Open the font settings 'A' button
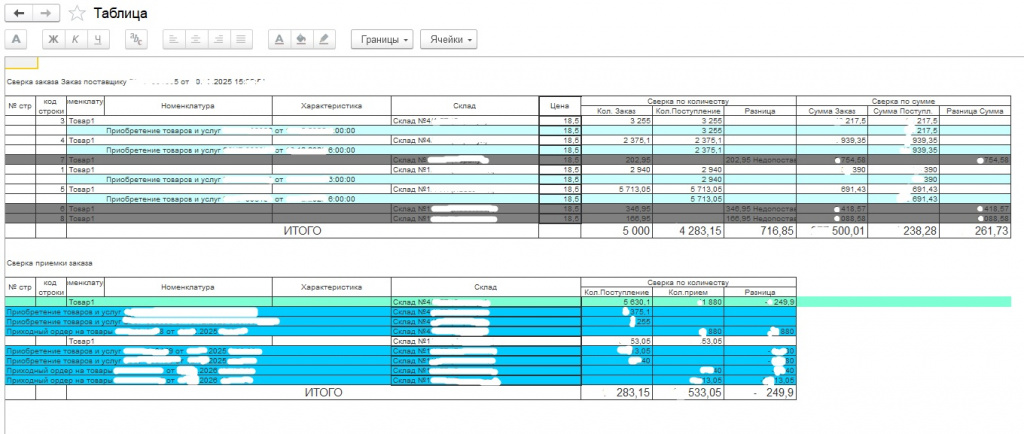The height and width of the screenshot is (434, 1024). [16, 40]
